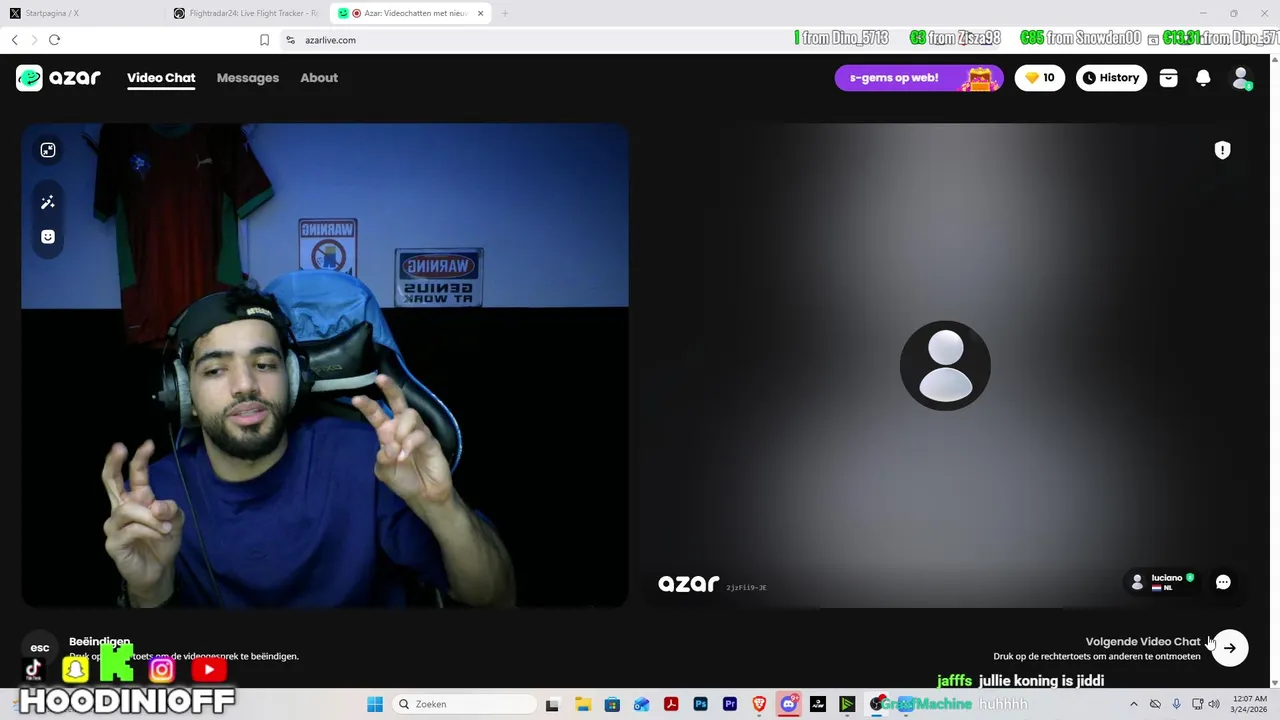This screenshot has height=720, width=1280.
Task: Open Microsoft Store from taskbar
Action: [x=612, y=704]
